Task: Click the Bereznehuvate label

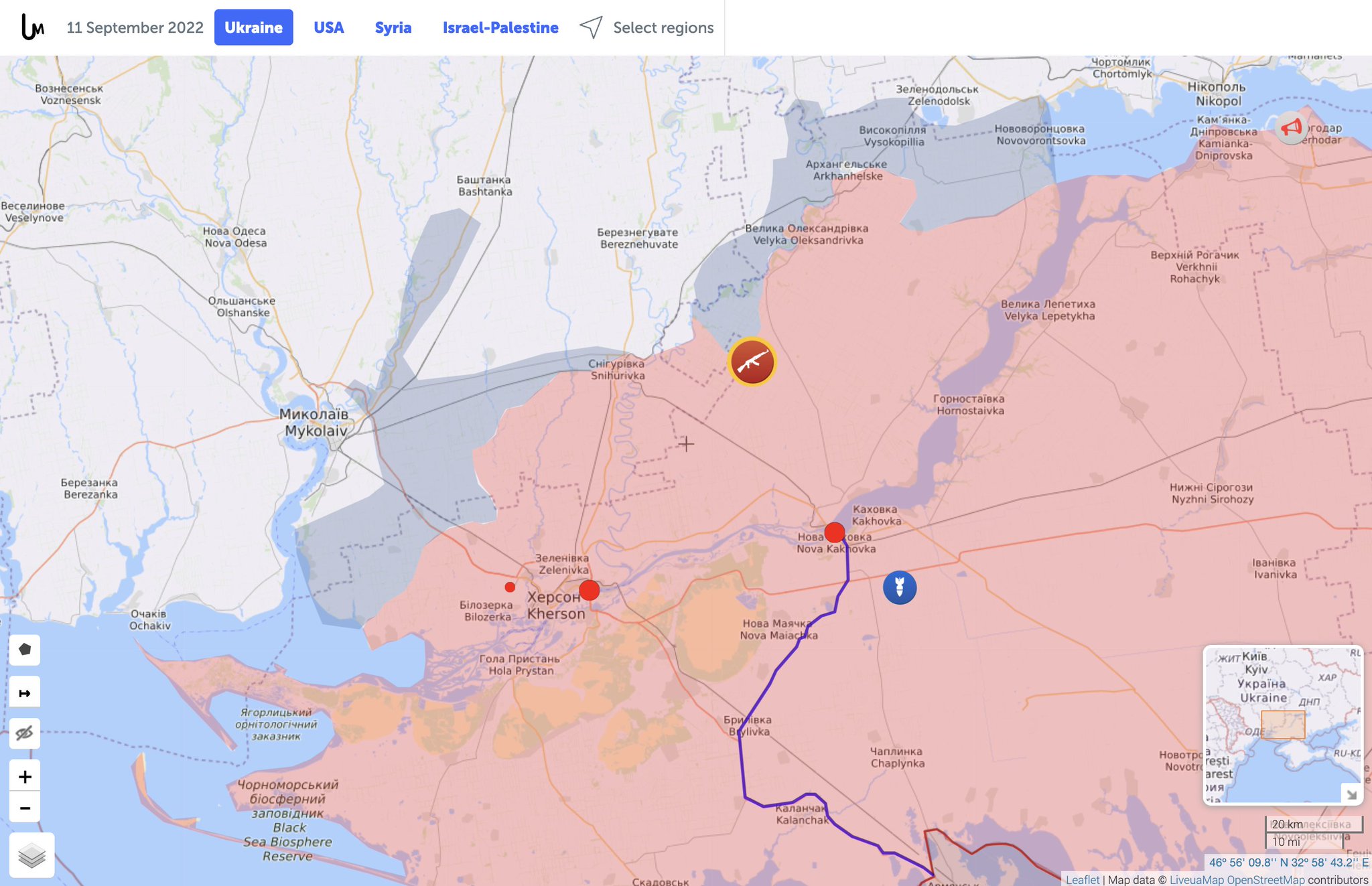Action: point(638,238)
